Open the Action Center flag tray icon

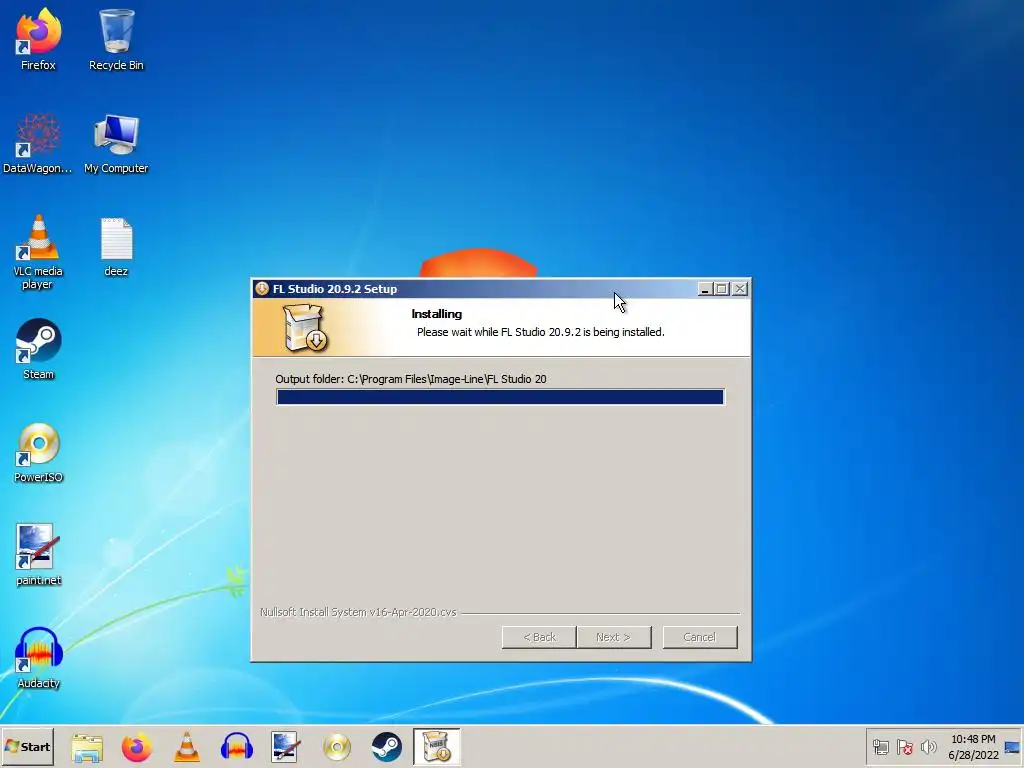pos(904,746)
